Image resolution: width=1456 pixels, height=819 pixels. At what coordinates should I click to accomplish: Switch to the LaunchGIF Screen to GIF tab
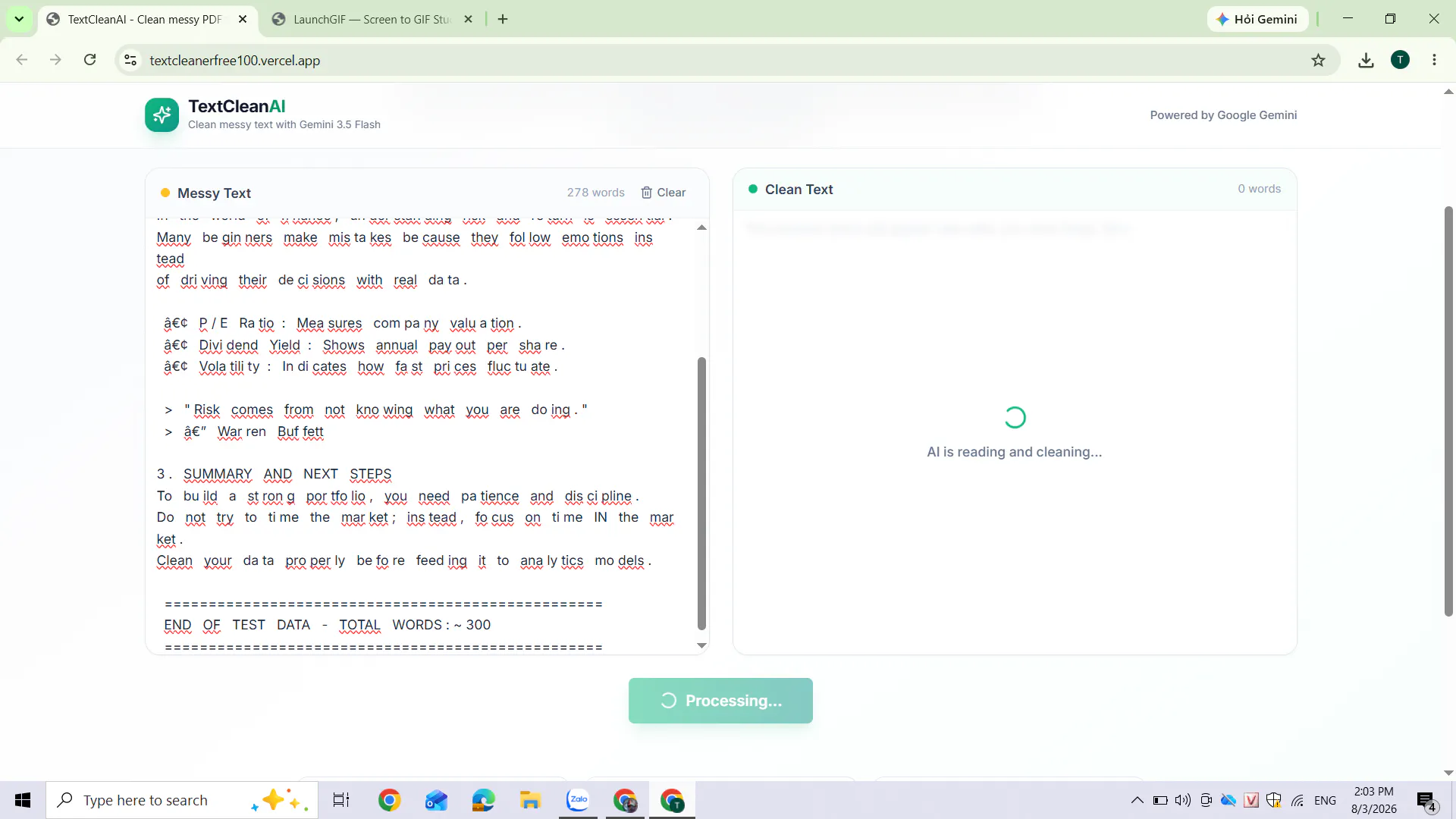(372, 19)
